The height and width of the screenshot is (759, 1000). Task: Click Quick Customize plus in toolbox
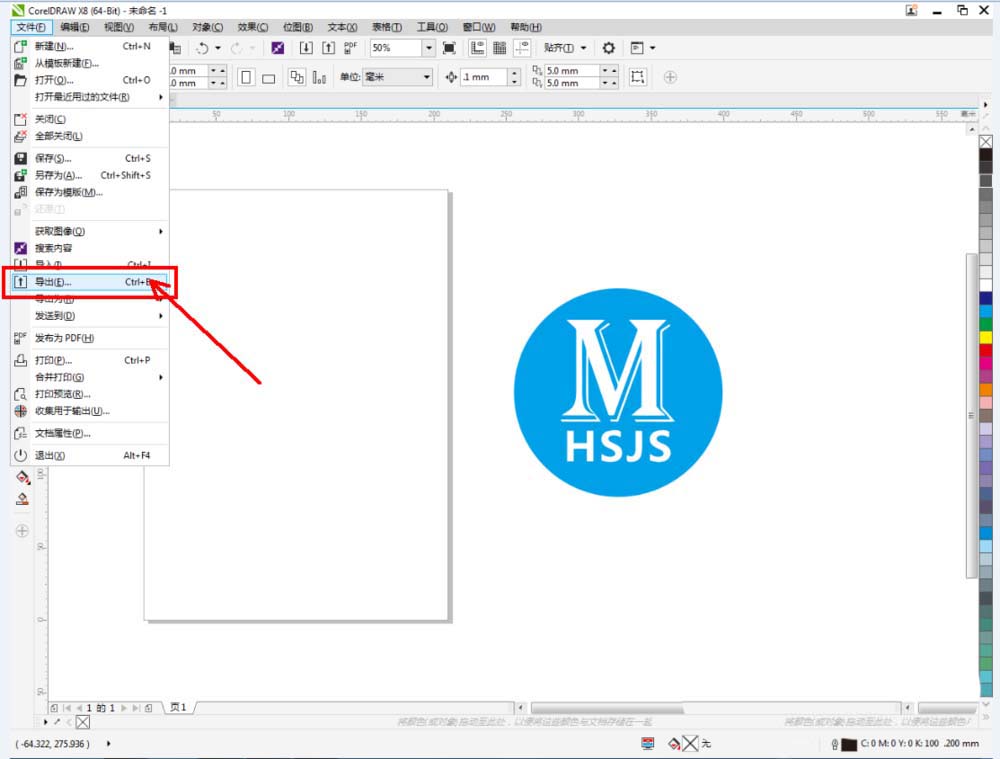click(22, 531)
